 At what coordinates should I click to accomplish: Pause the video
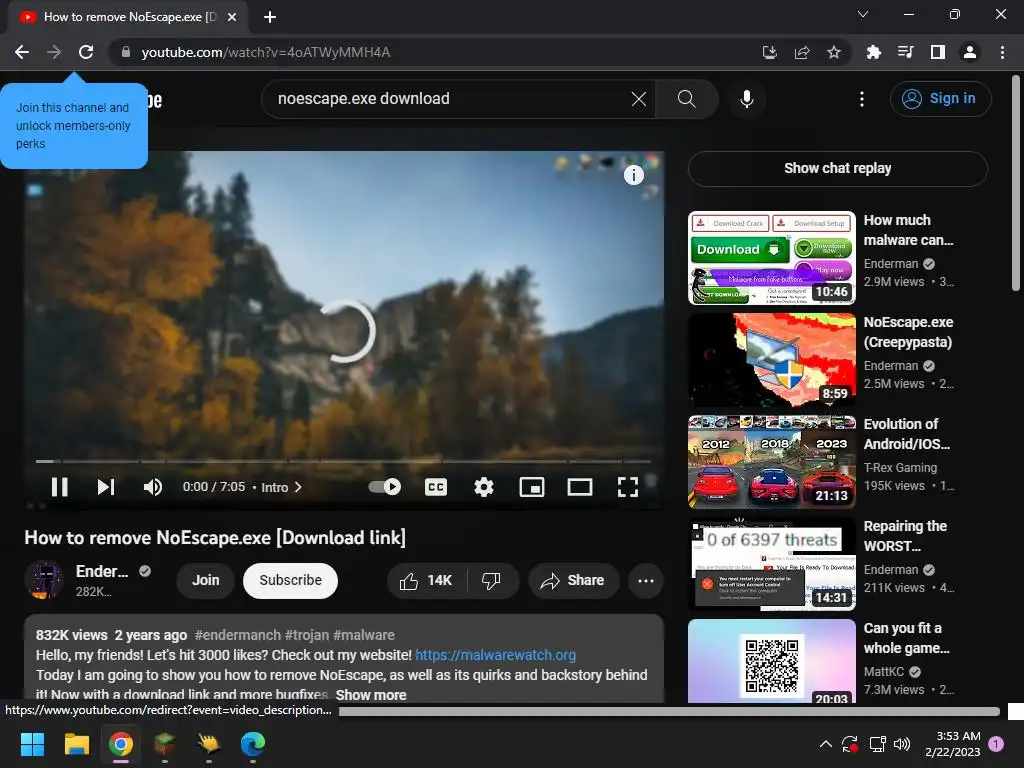click(x=59, y=487)
